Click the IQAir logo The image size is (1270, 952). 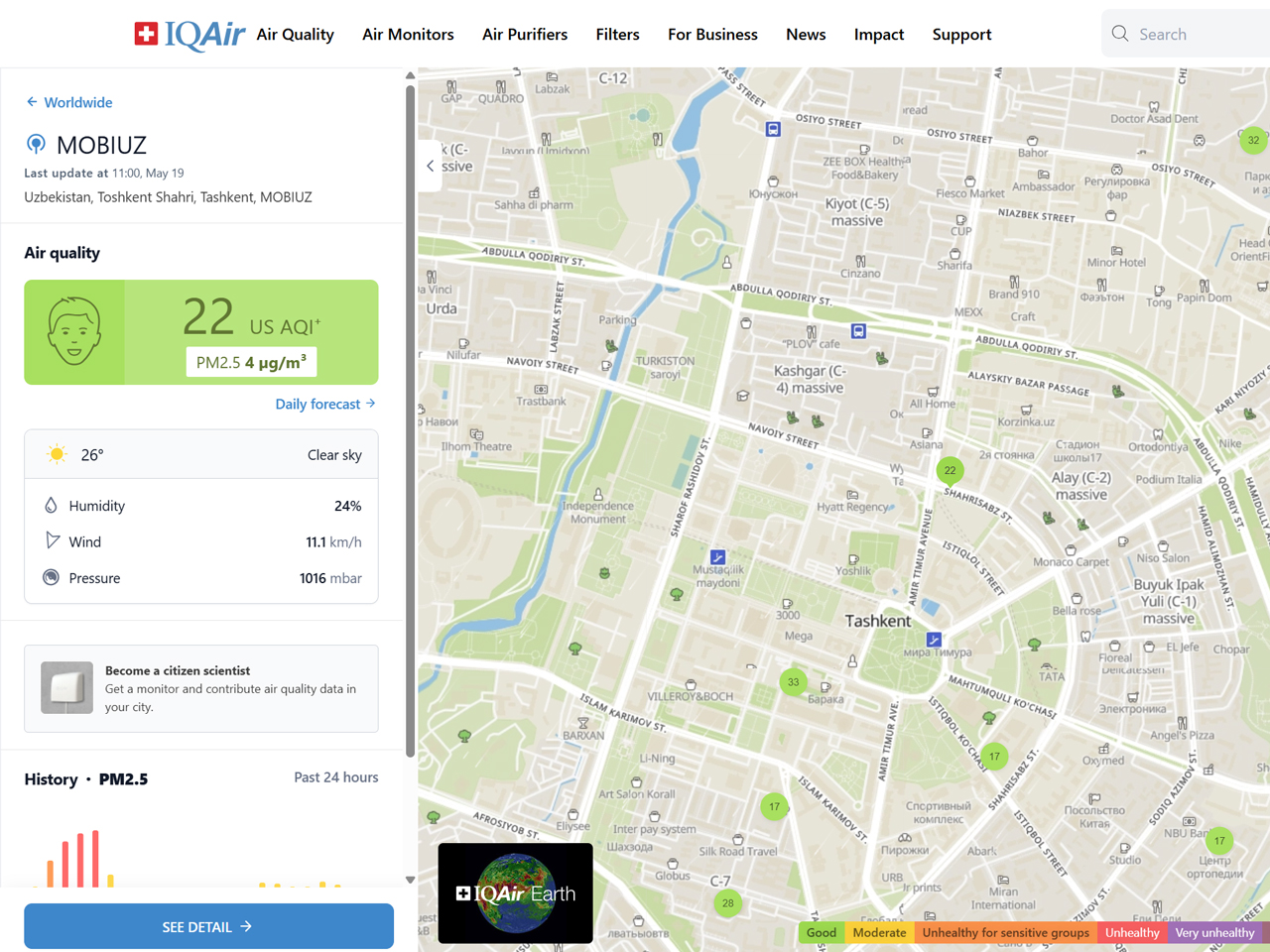pos(190,35)
